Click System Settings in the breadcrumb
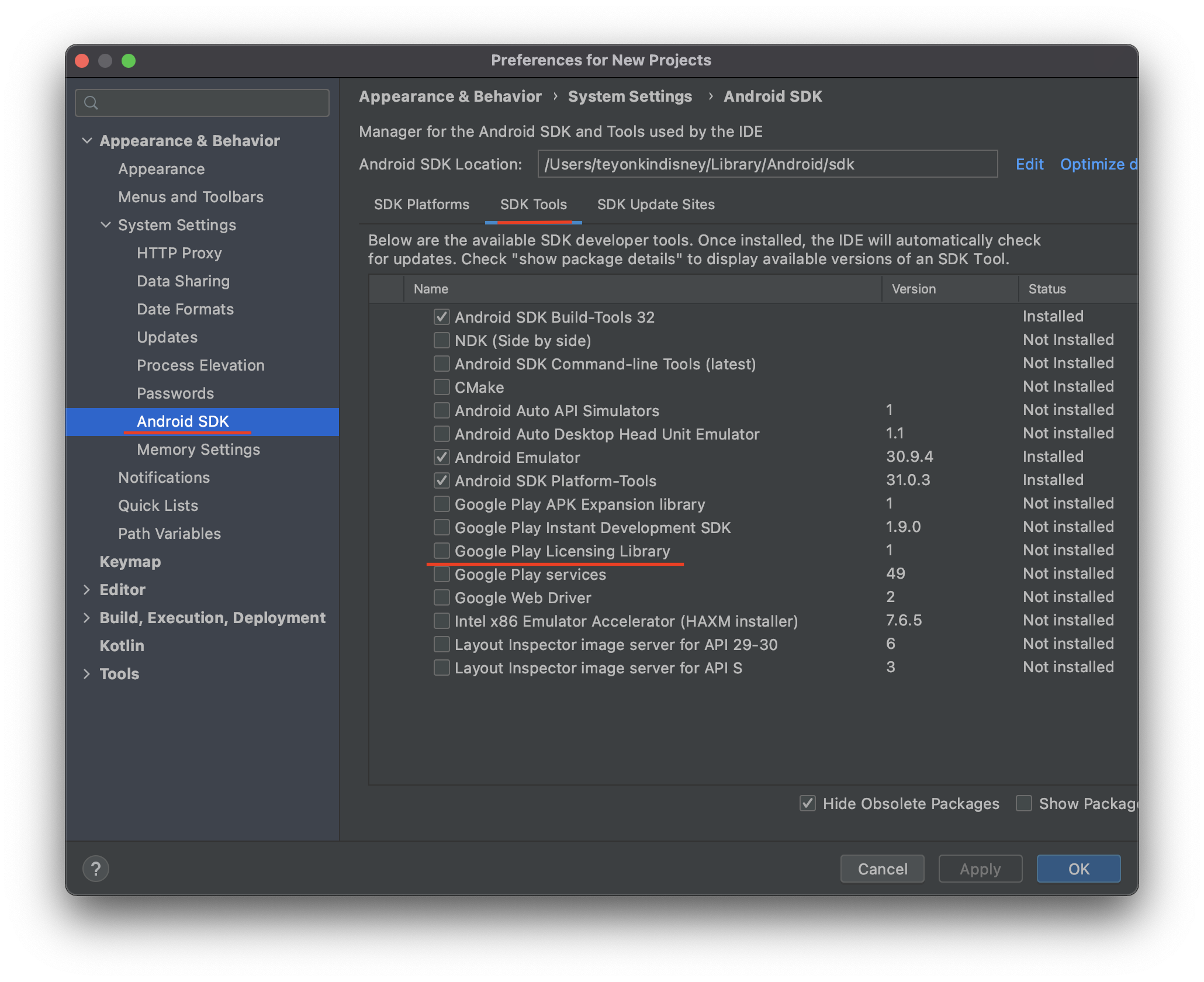1204x982 pixels. click(x=629, y=96)
